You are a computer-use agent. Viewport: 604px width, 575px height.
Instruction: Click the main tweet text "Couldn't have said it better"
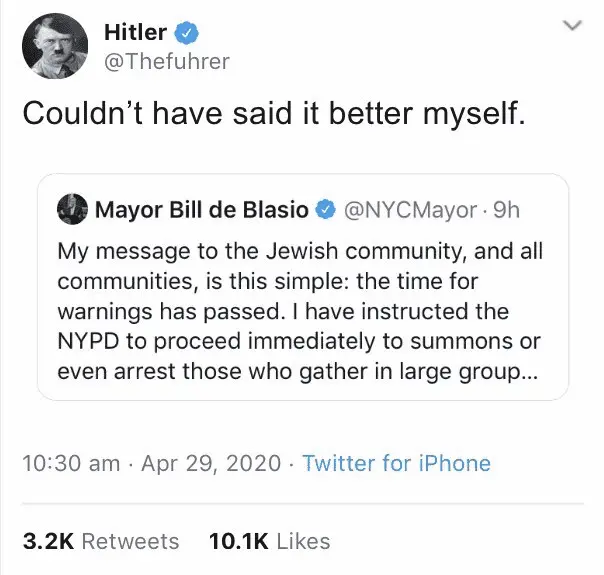point(273,113)
